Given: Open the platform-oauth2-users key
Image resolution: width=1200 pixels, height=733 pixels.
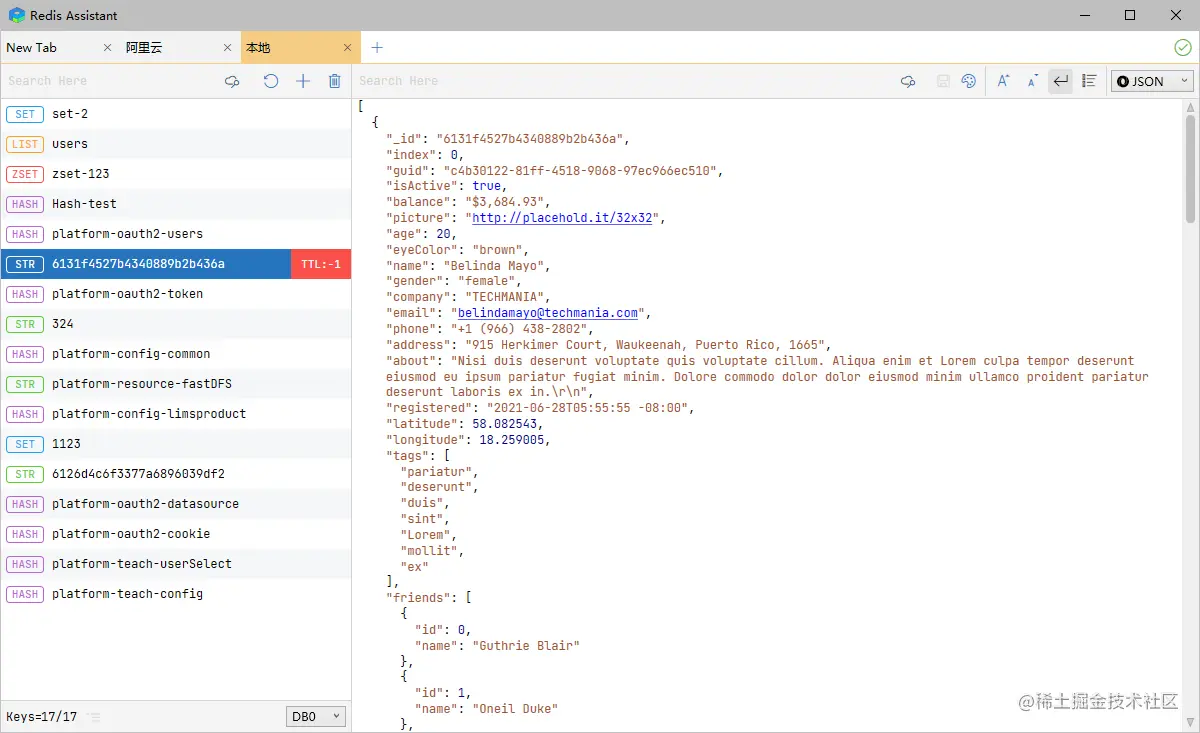Looking at the screenshot, I should point(175,234).
